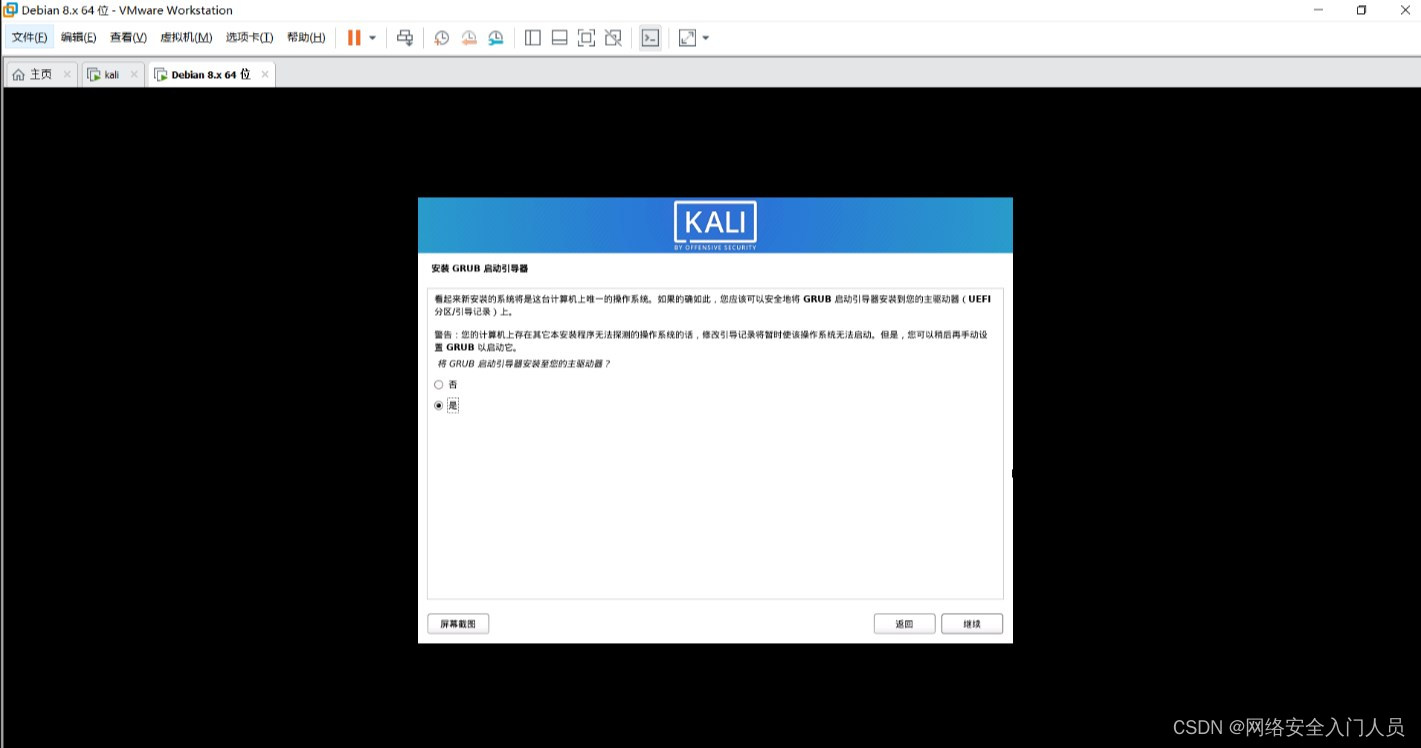Viewport: 1421px width, 748px height.
Task: Show the Thumbnail Bar icon
Action: 558,37
